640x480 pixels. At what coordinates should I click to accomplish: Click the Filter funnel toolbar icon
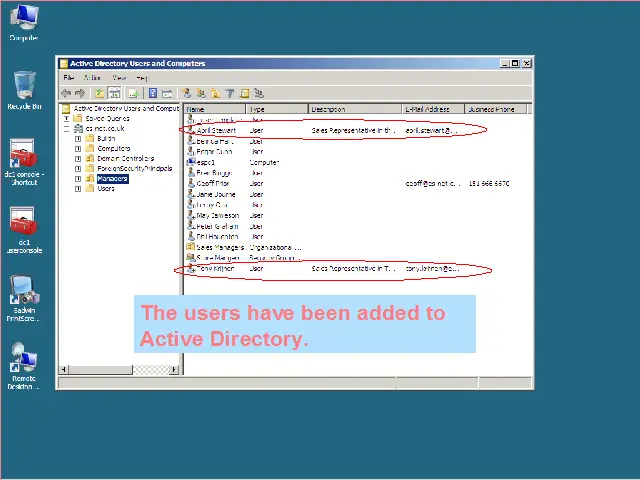click(230, 93)
